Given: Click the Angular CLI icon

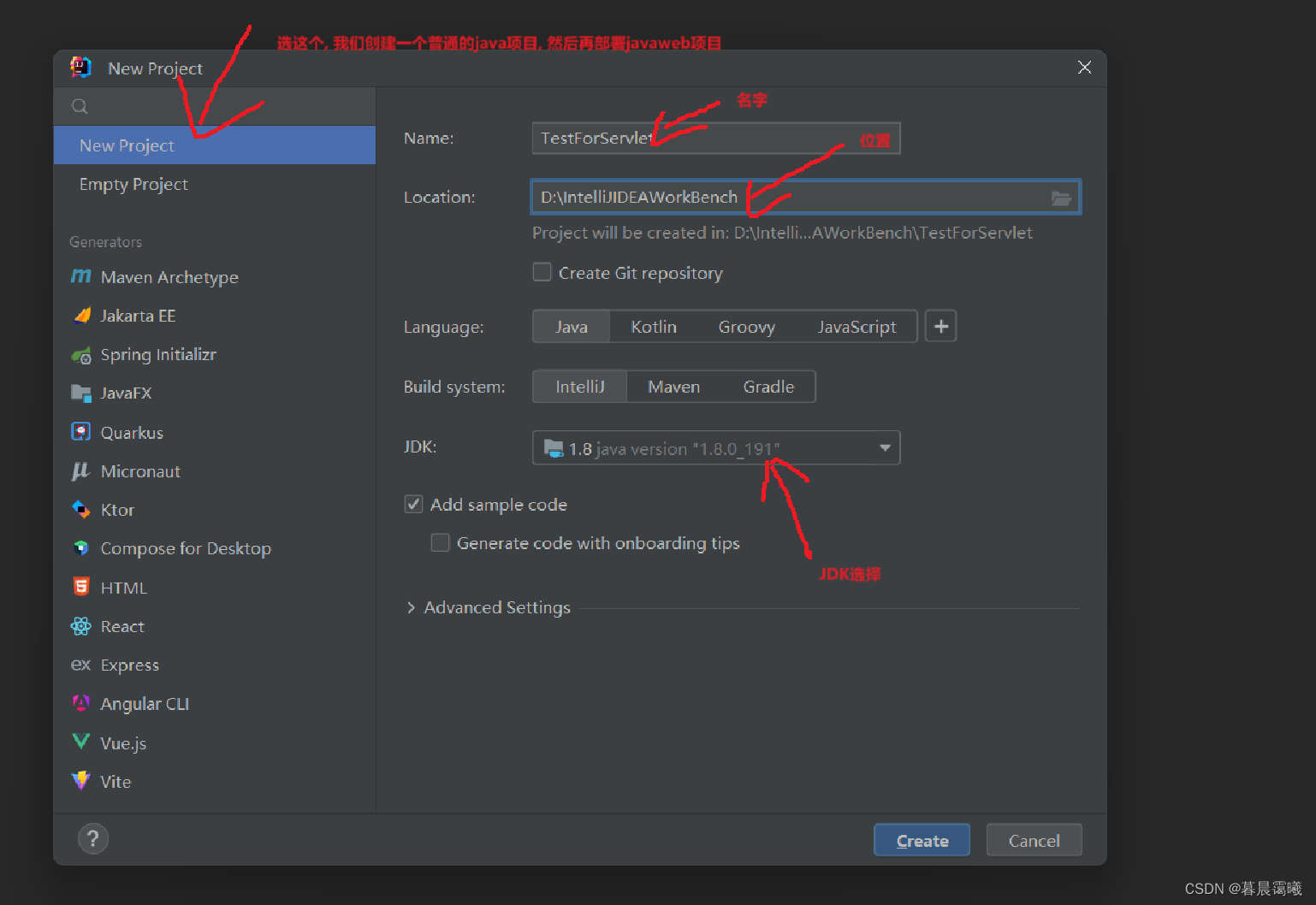Looking at the screenshot, I should (81, 703).
